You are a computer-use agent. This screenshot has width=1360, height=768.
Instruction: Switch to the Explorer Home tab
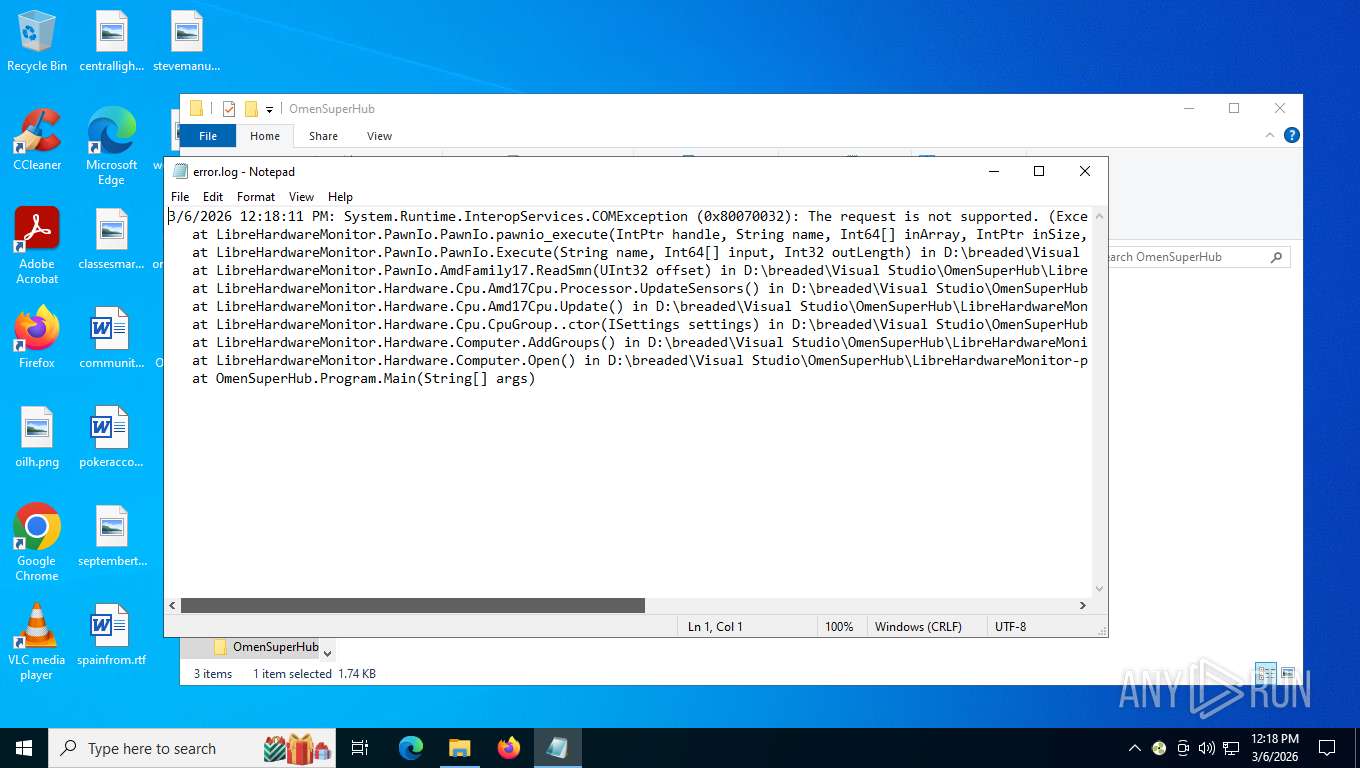coord(265,136)
